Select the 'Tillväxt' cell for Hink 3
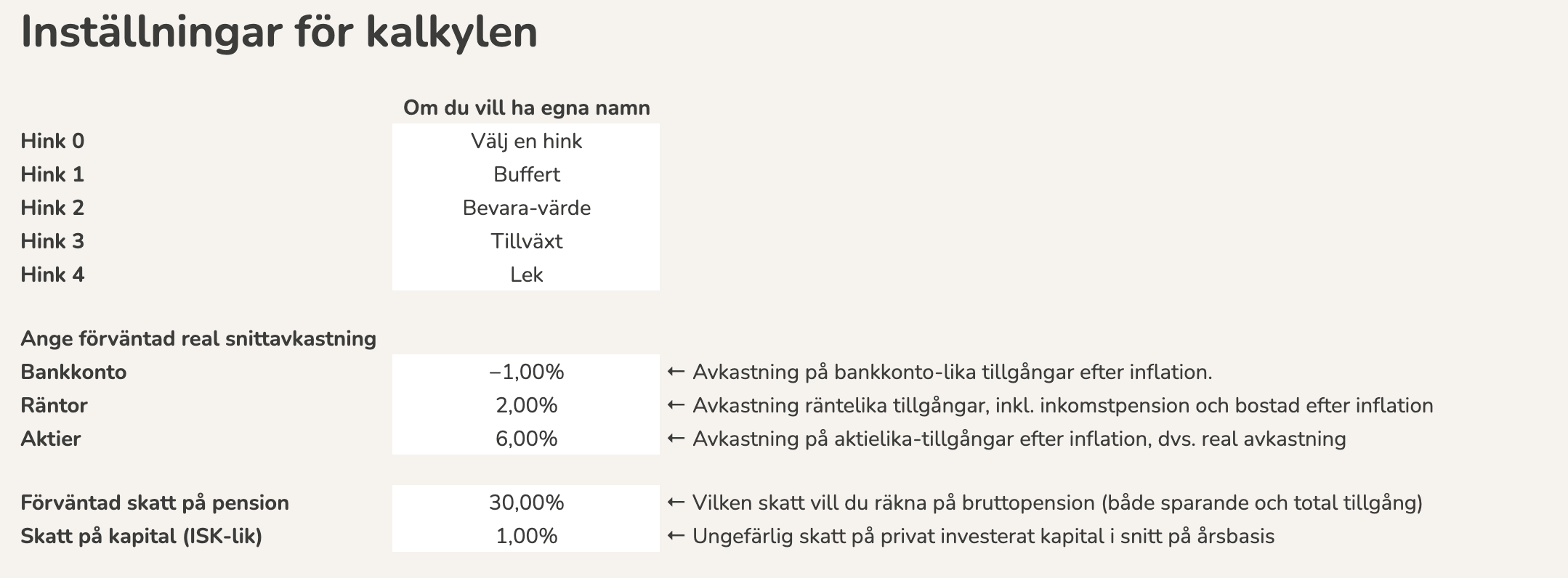The height and width of the screenshot is (578, 1568). click(526, 241)
